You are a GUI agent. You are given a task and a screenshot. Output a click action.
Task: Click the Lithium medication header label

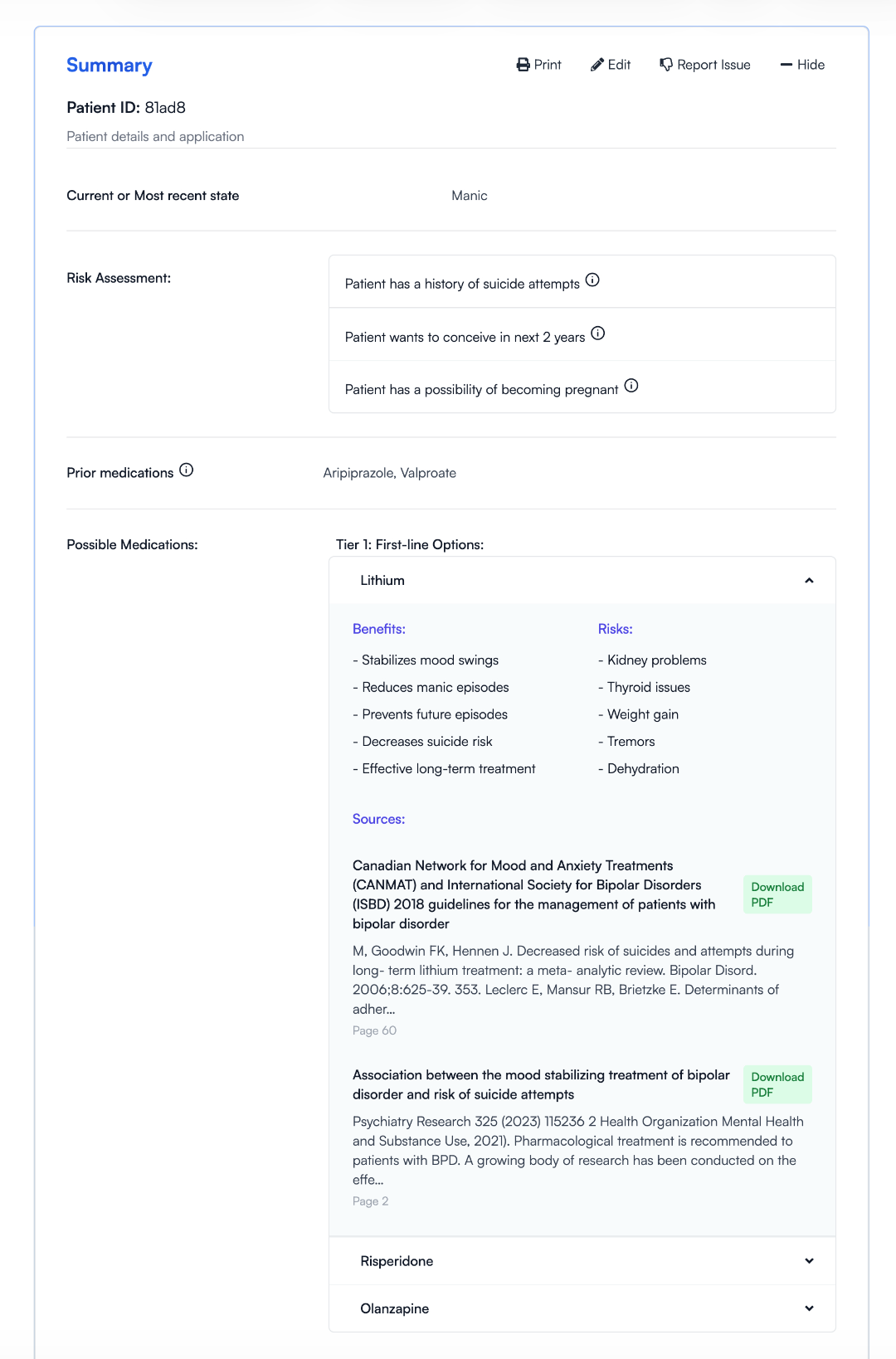click(382, 581)
